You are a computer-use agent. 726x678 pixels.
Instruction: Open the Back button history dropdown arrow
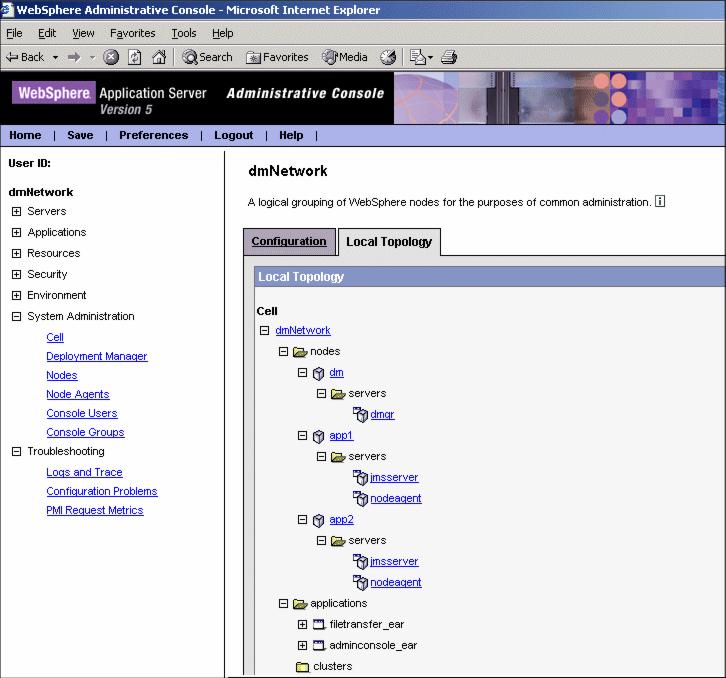pos(56,58)
